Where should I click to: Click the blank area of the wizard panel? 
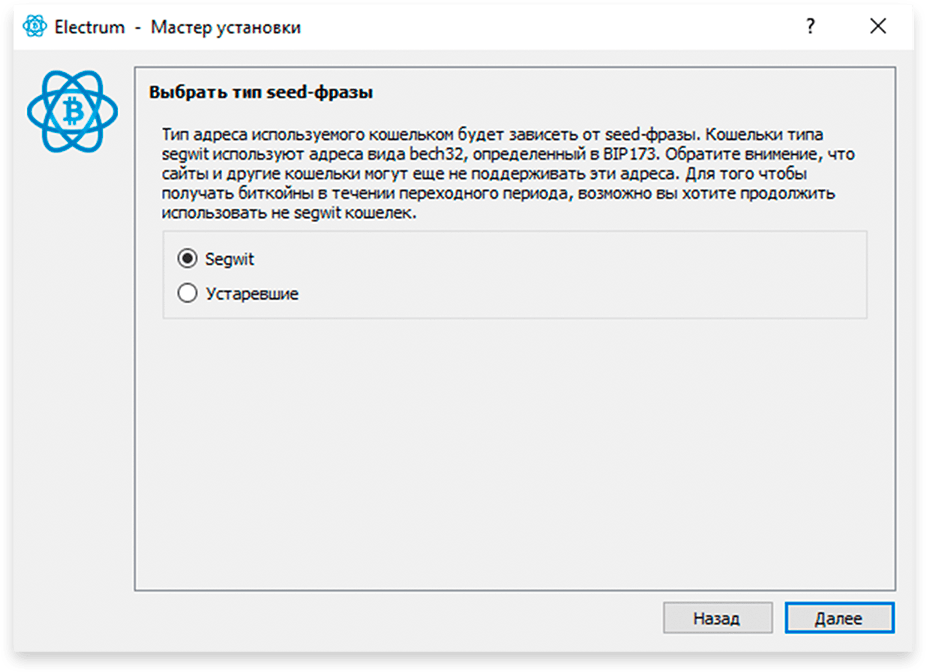[x=514, y=455]
